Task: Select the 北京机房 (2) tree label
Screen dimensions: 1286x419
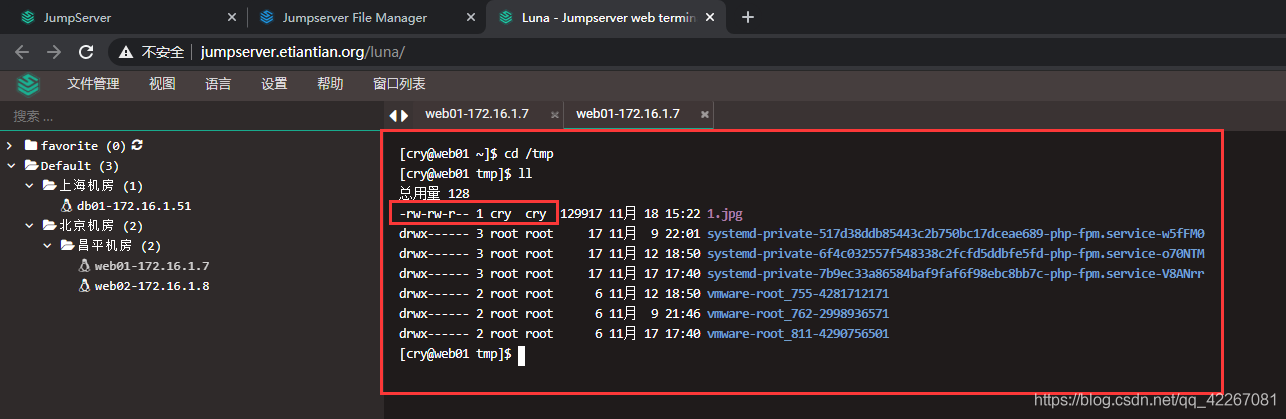Action: [x=101, y=226]
